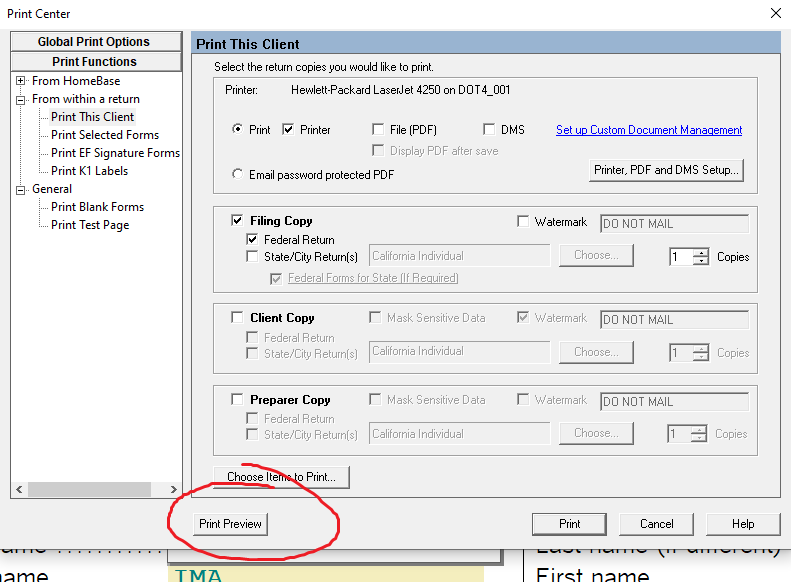Open Printer, PDF and DMS Setup
This screenshot has width=791, height=582.
tap(667, 170)
